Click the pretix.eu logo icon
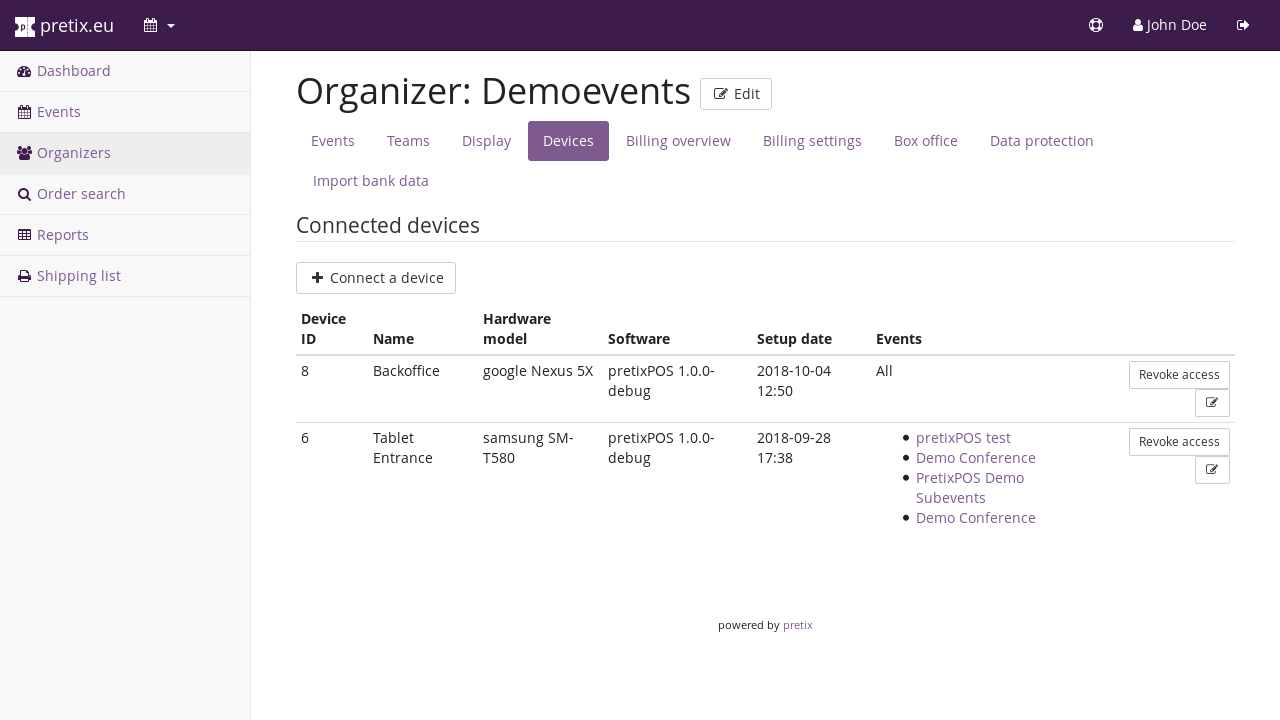 pos(25,26)
